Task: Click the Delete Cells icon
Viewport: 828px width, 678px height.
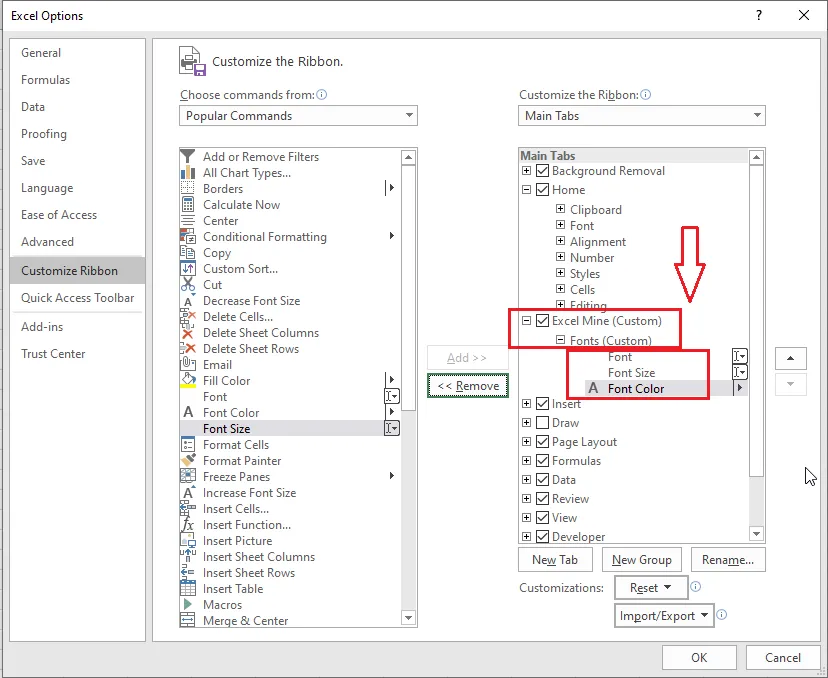Action: tap(187, 316)
